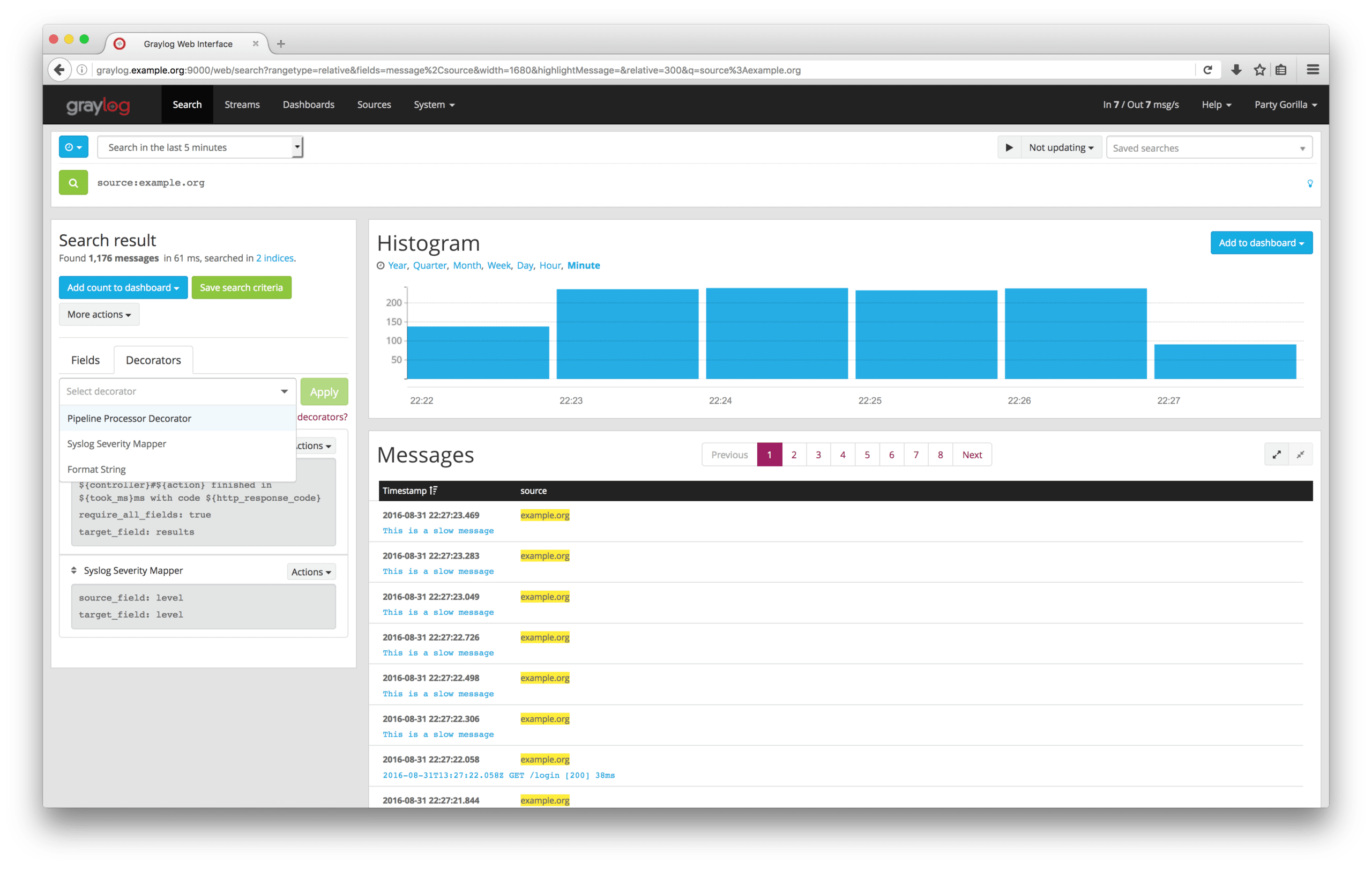
Task: Open the Not updating refresh interval menu
Action: (x=1061, y=147)
